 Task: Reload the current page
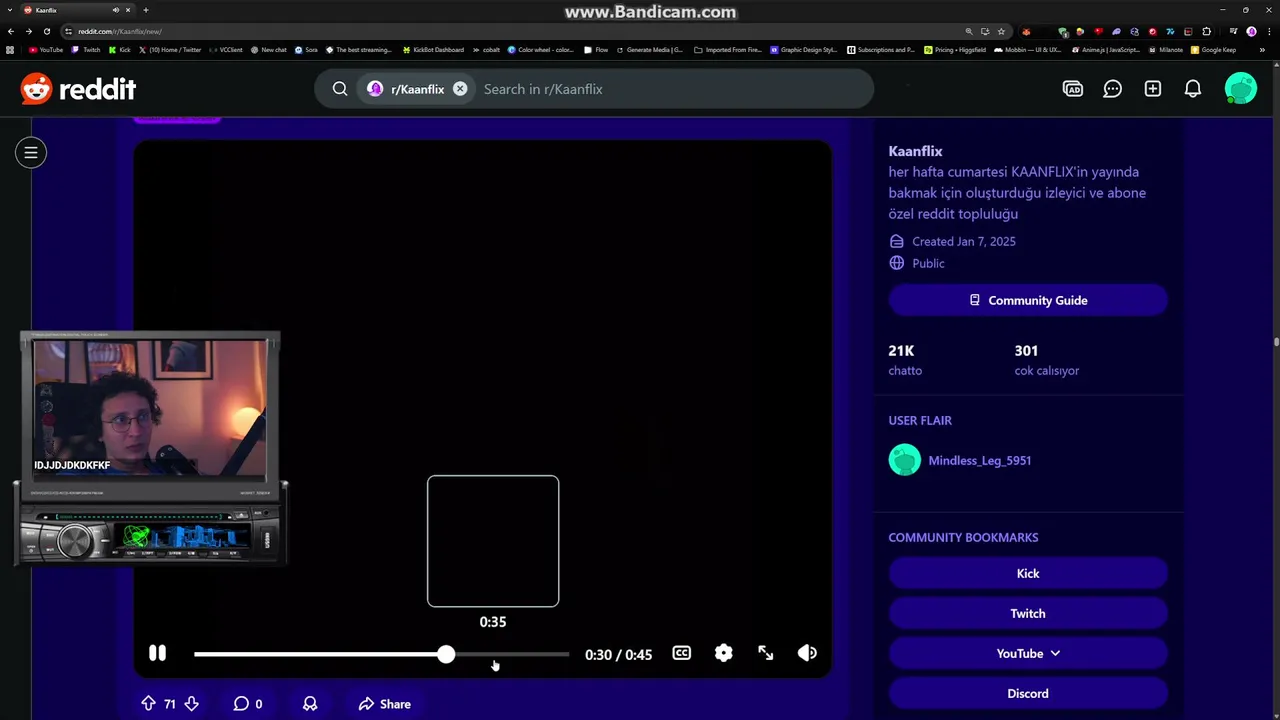[x=47, y=31]
